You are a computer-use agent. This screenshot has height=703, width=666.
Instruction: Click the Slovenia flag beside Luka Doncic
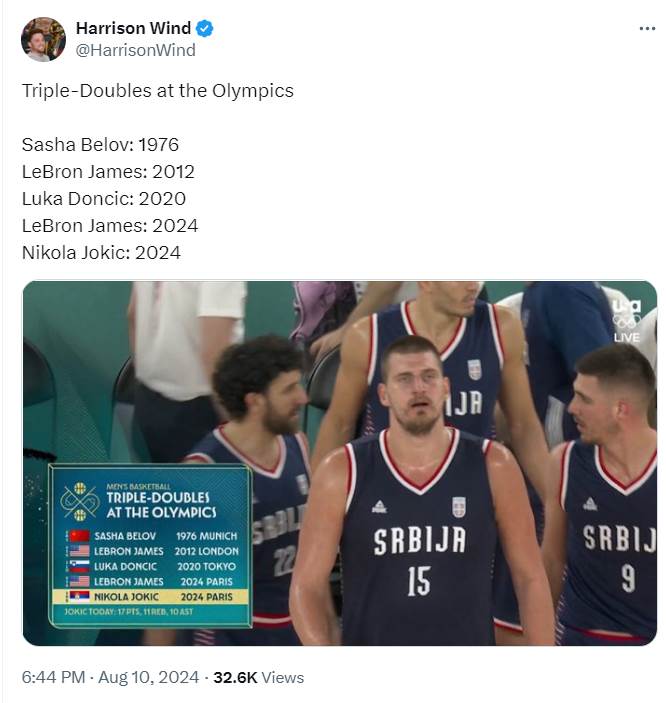click(79, 566)
